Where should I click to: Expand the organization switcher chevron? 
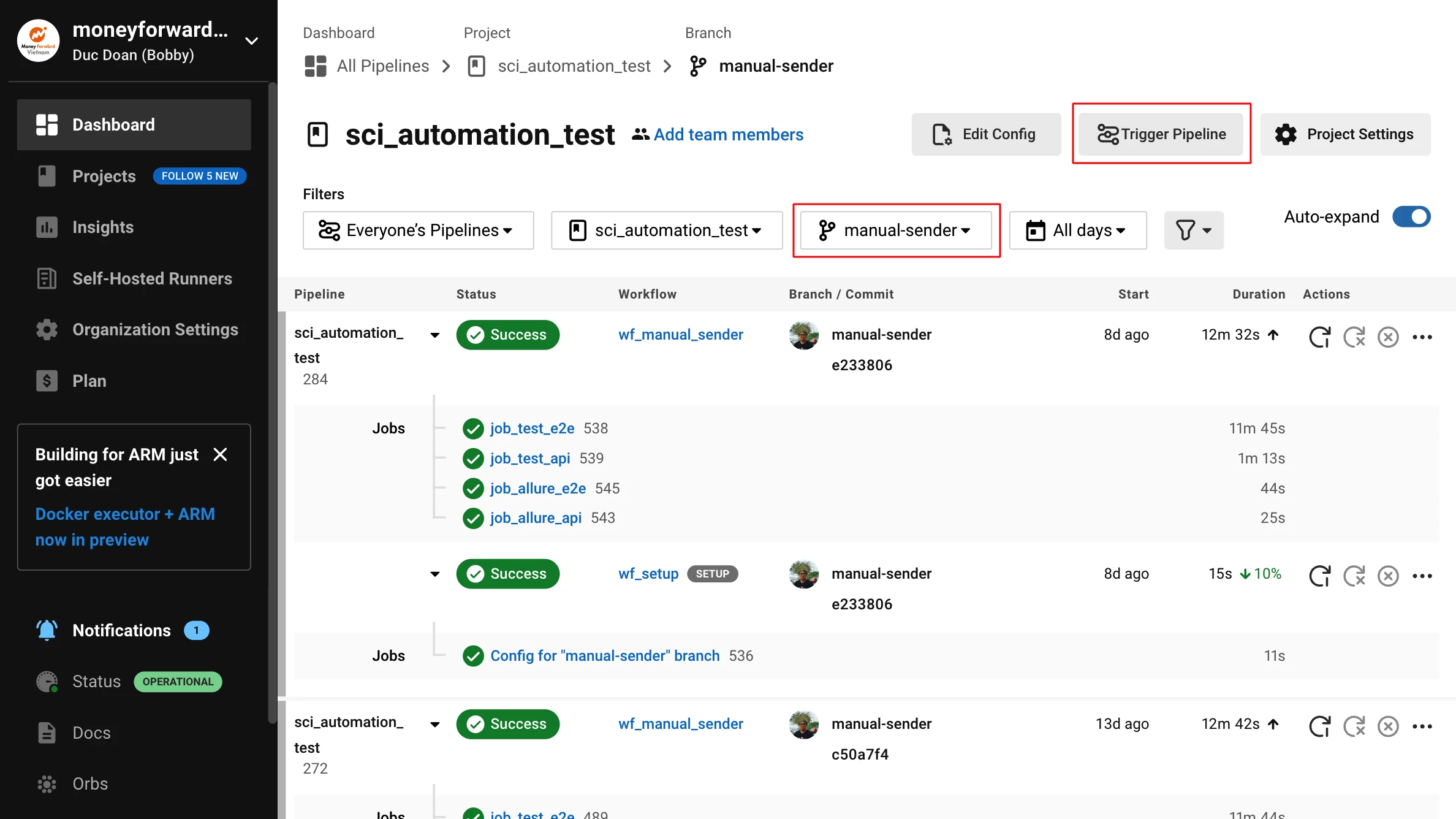click(251, 41)
